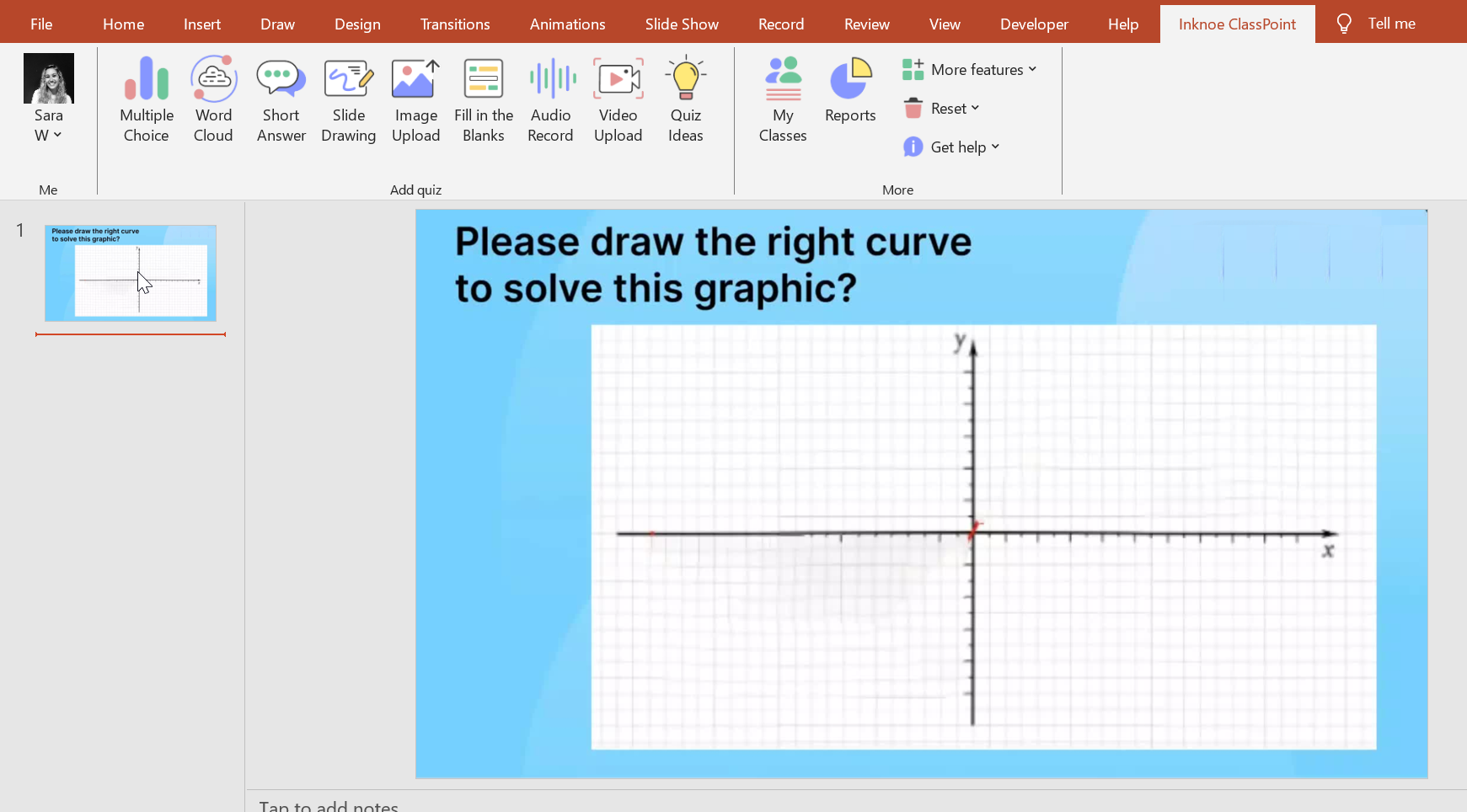Screen dimensions: 1467x812
Task: Open the View tab
Action: pyautogui.click(x=945, y=24)
